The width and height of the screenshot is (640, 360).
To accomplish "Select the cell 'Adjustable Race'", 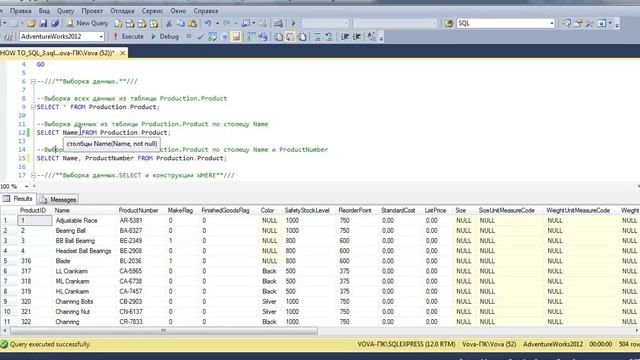I will click(x=84, y=221).
